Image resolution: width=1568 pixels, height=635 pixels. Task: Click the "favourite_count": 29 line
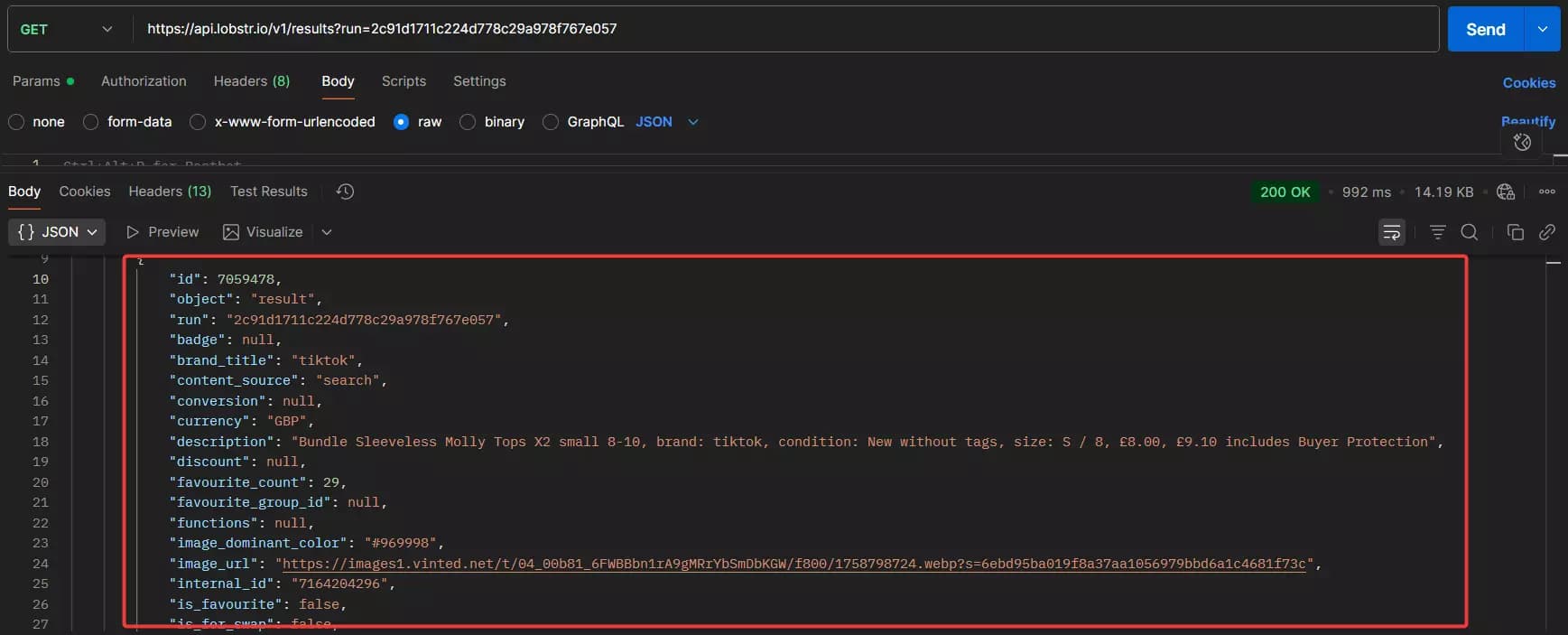(257, 482)
